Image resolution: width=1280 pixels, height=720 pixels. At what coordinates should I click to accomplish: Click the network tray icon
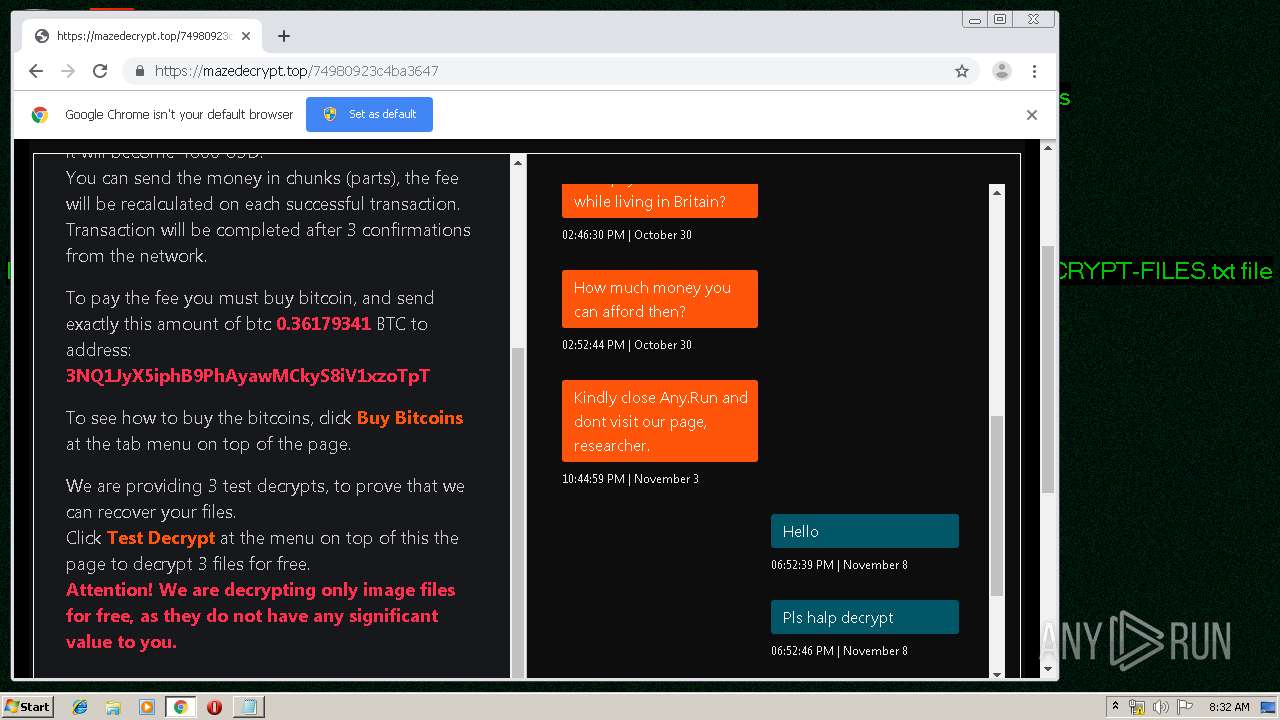pos(1137,707)
